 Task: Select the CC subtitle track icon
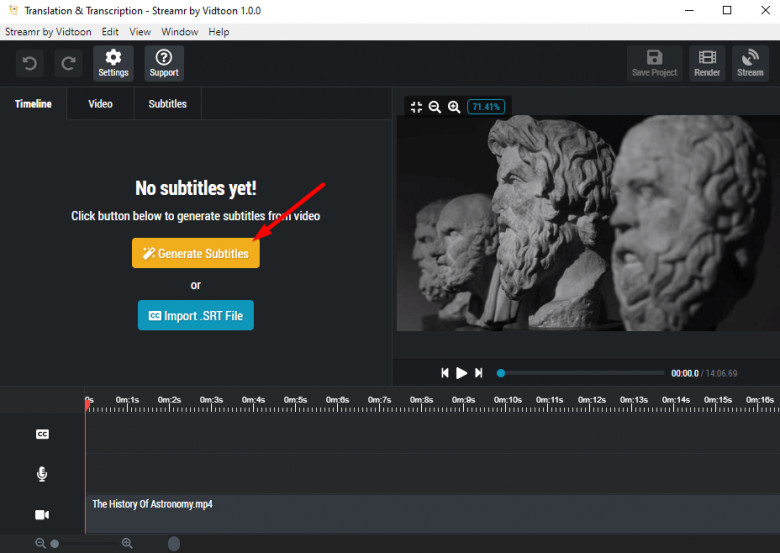[42, 434]
